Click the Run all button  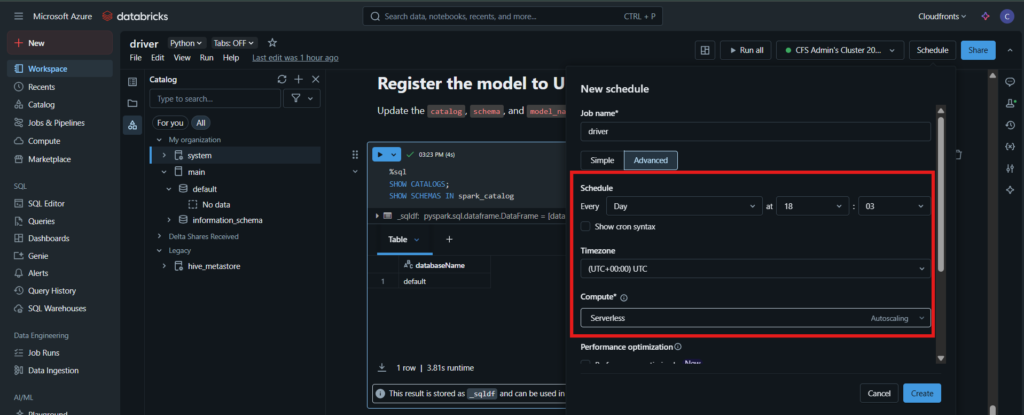[745, 50]
